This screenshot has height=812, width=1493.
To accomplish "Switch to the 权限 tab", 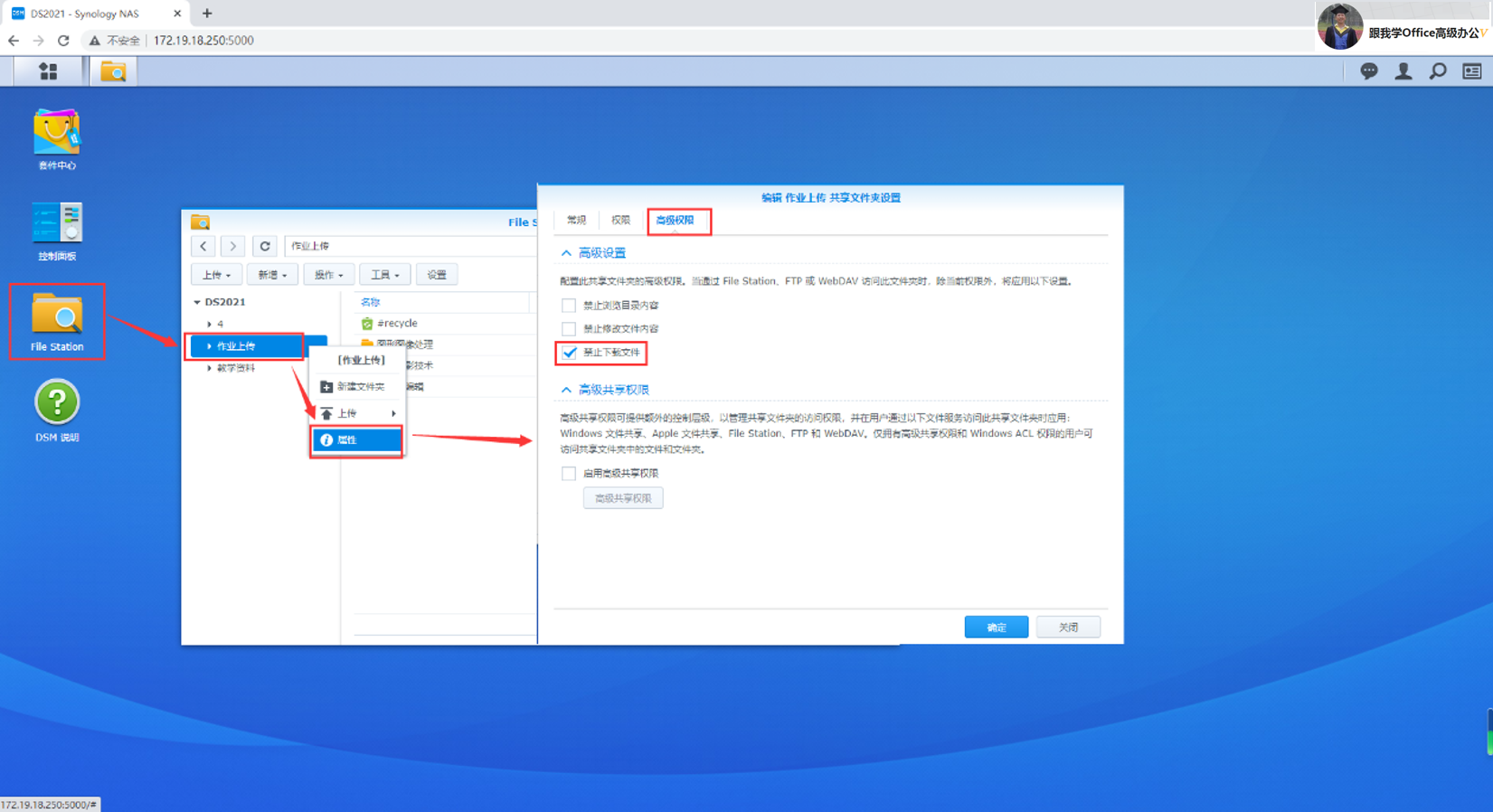I will point(620,221).
